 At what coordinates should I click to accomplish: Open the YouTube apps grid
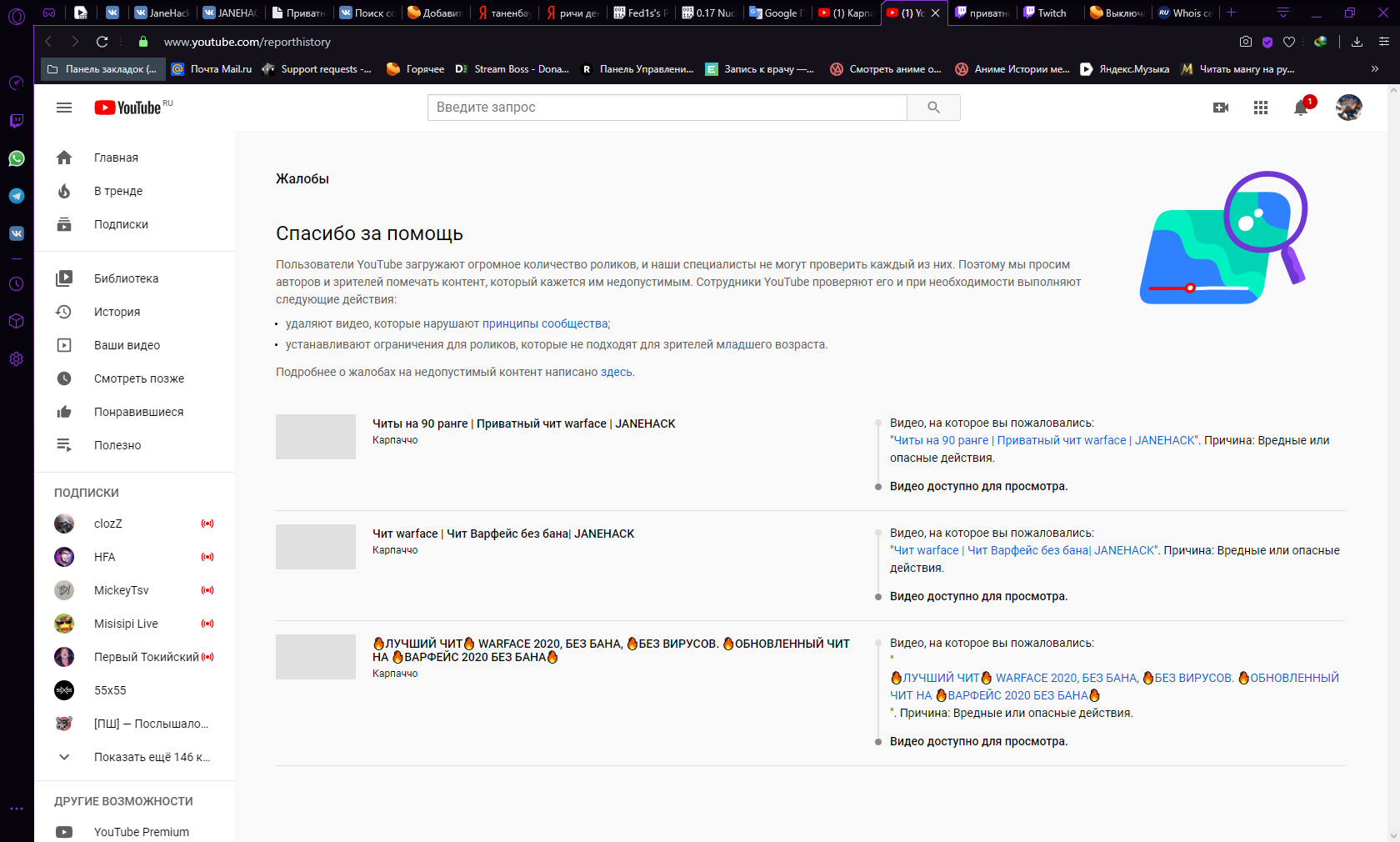pos(1261,108)
